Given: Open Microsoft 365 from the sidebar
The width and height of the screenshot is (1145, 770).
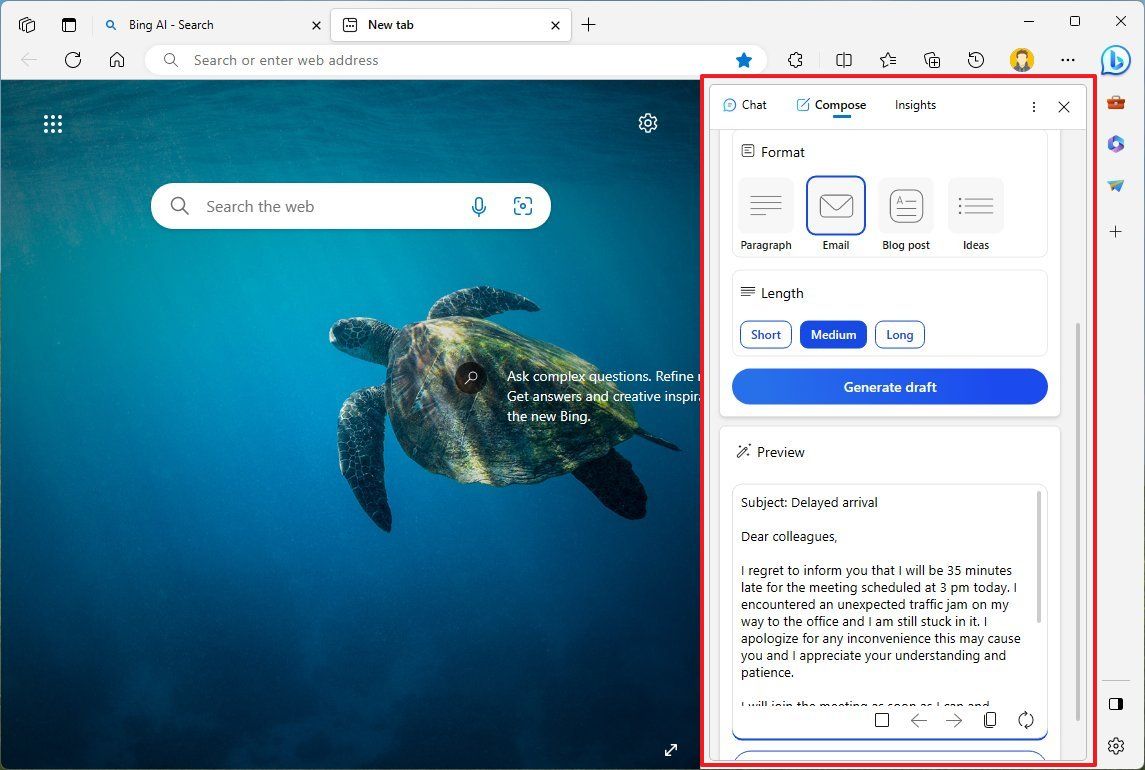Looking at the screenshot, I should coord(1115,144).
